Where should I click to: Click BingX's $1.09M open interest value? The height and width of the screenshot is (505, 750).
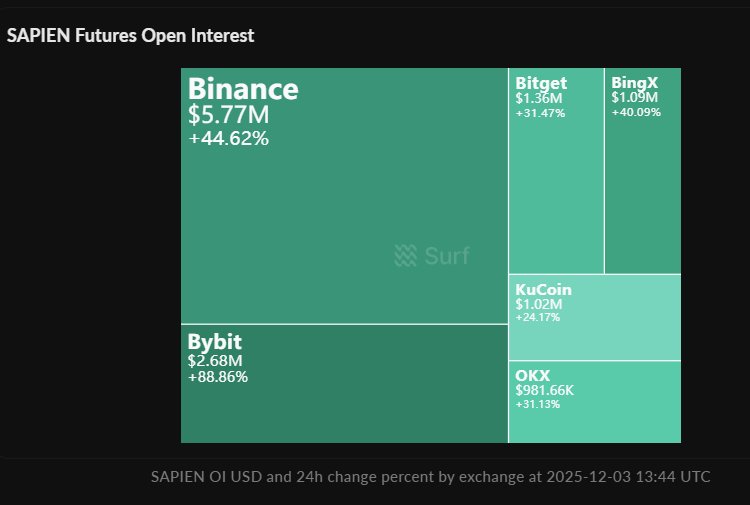pyautogui.click(x=634, y=98)
